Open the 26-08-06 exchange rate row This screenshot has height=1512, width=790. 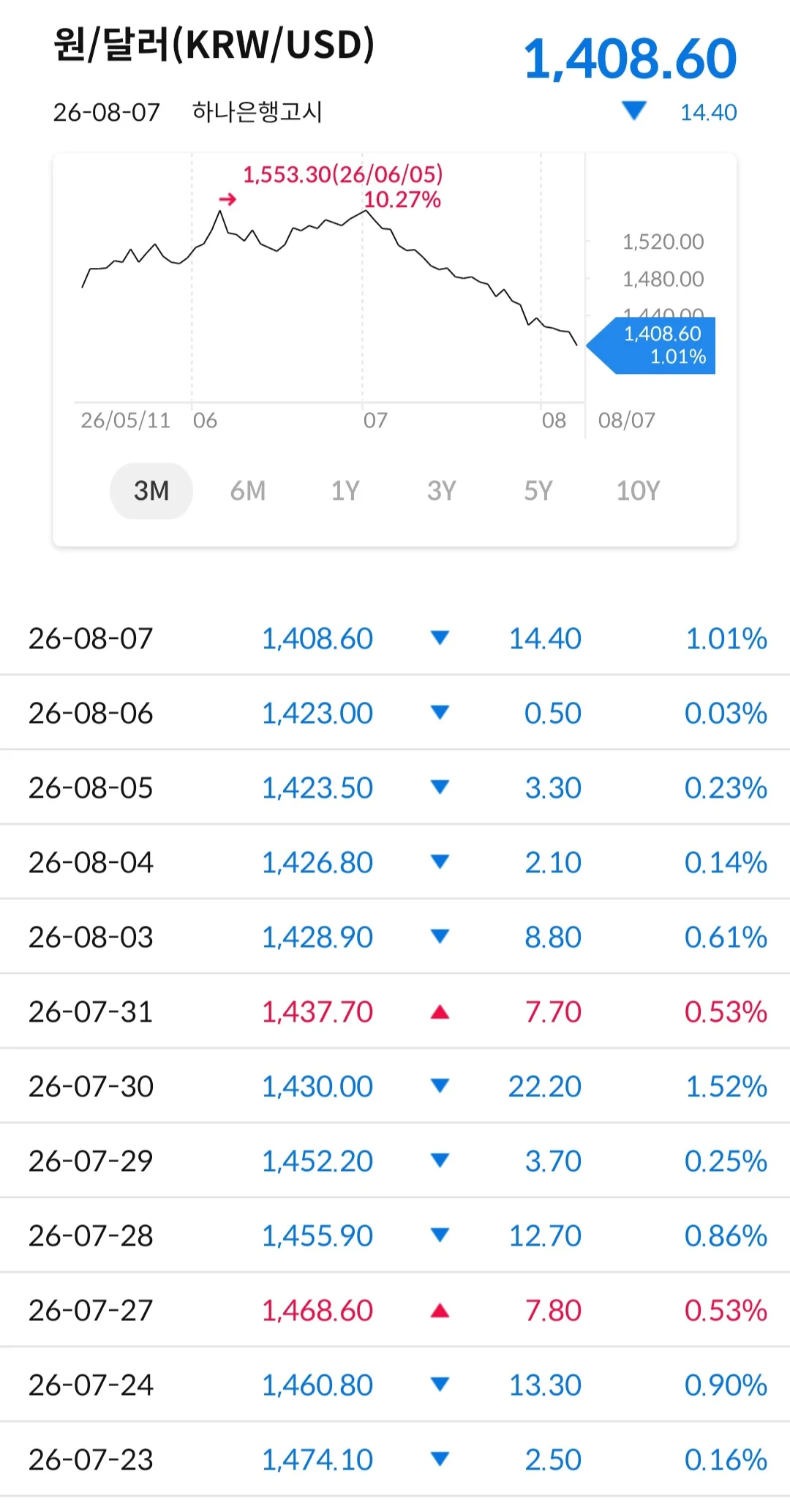[395, 713]
